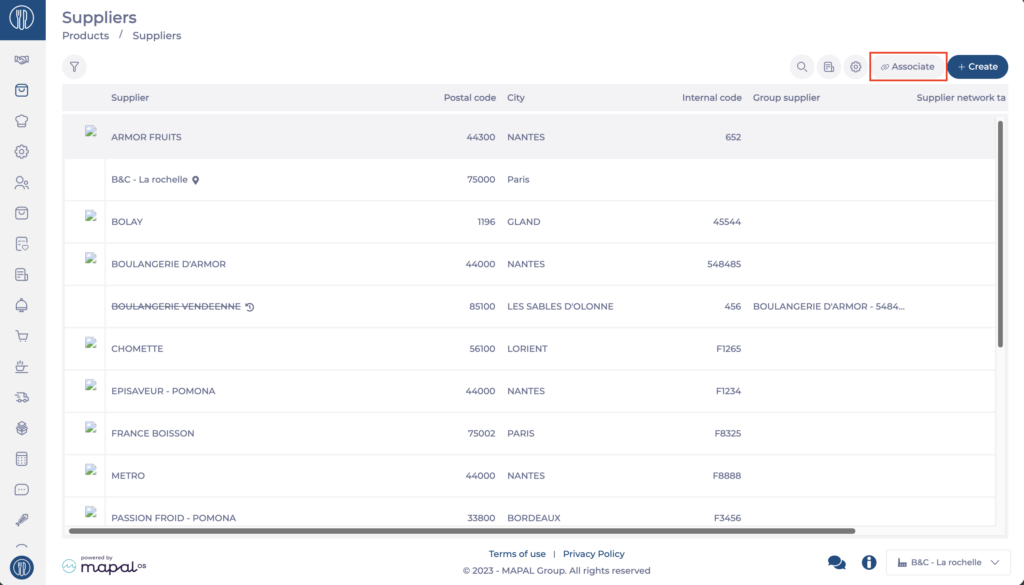Click the export document icon
Image resolution: width=1024 pixels, height=585 pixels.
pyautogui.click(x=828, y=67)
